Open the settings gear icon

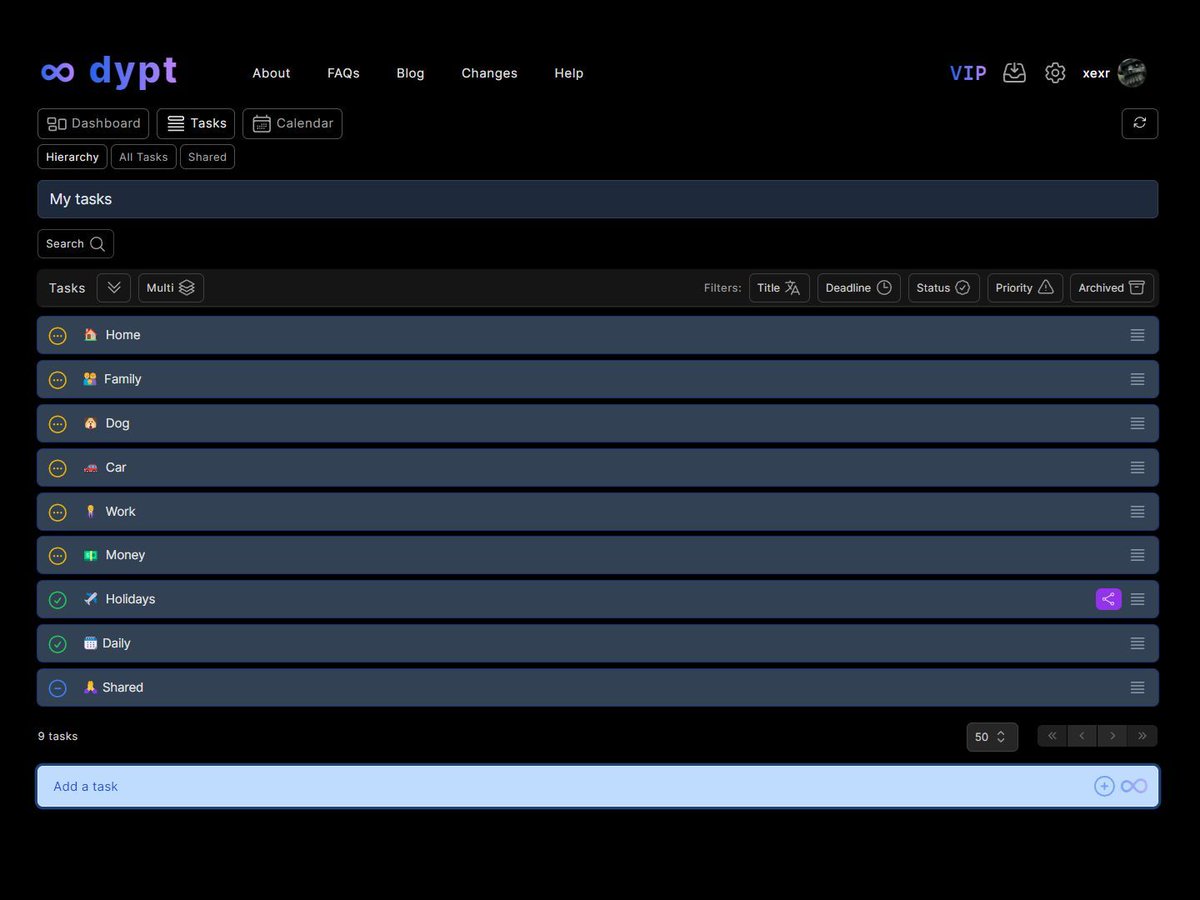(x=1055, y=73)
